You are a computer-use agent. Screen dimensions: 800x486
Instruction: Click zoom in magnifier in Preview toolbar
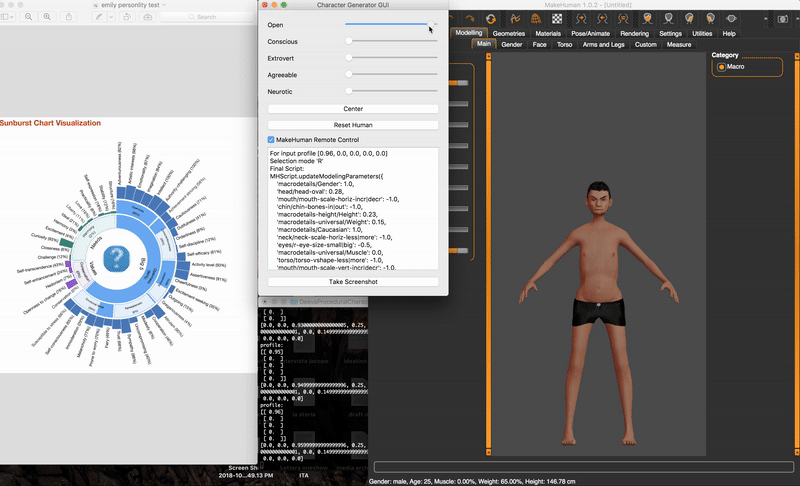(x=47, y=17)
